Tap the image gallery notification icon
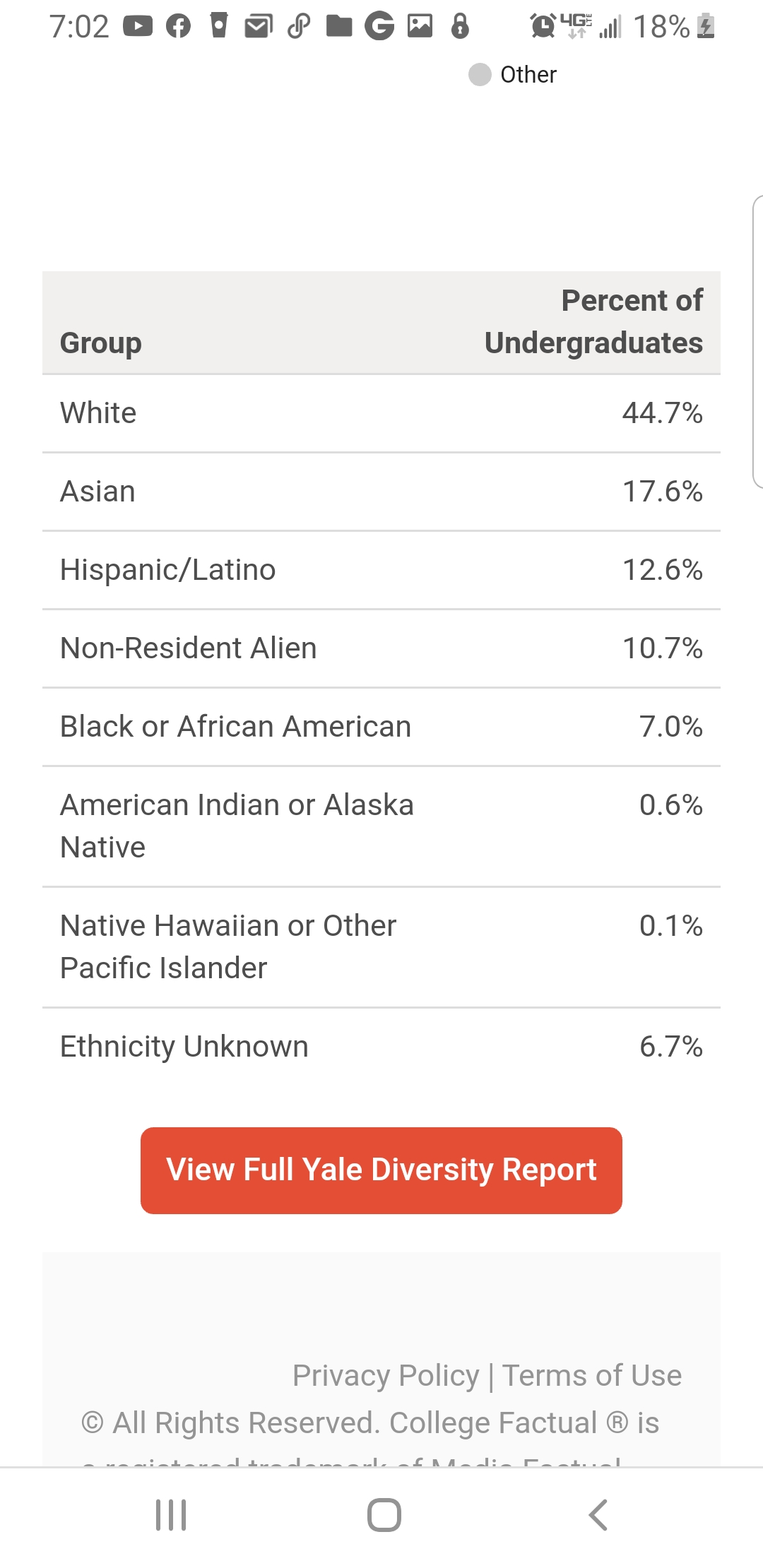The image size is (763, 1568). [420, 27]
